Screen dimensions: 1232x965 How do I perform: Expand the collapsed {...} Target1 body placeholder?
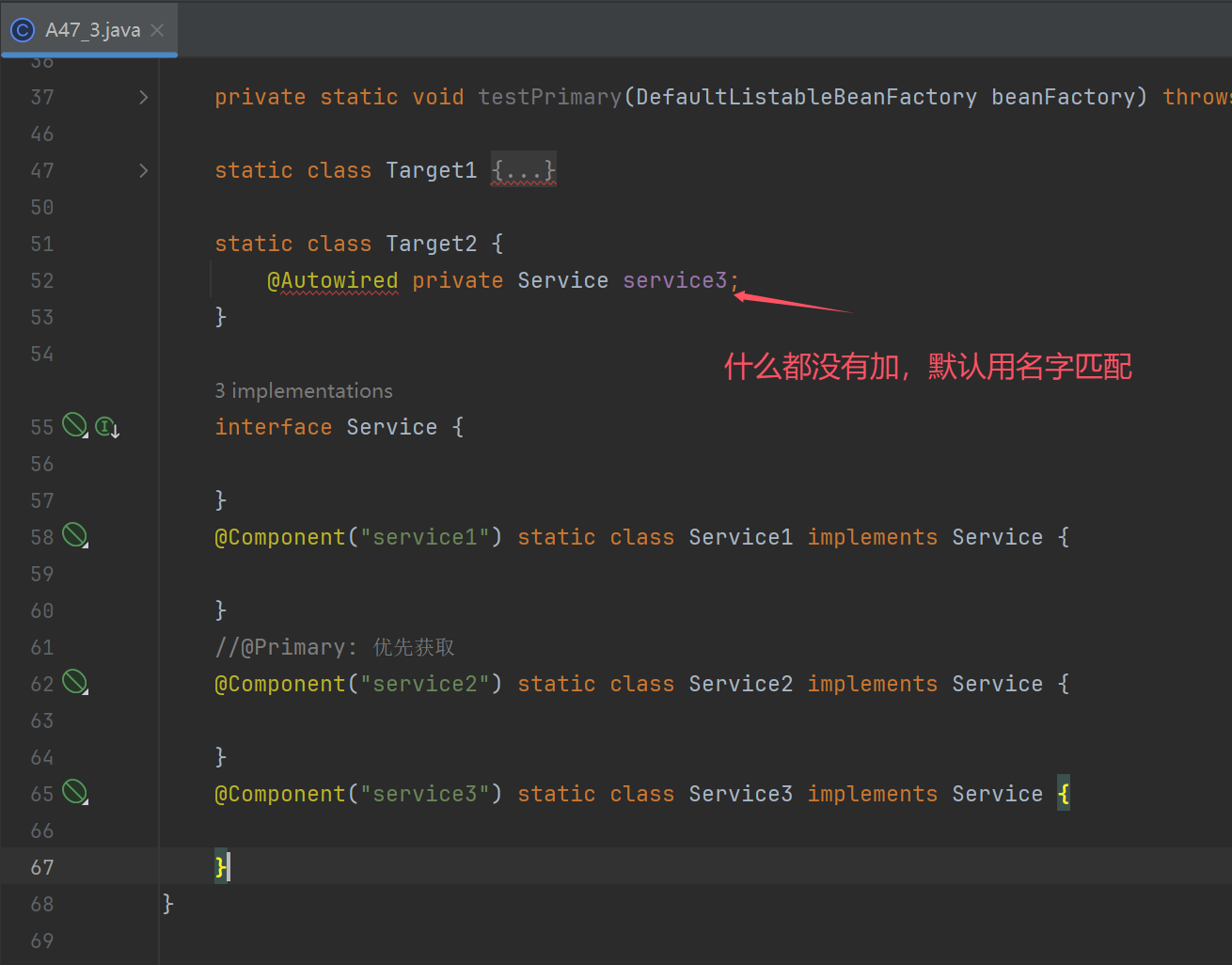click(x=524, y=170)
